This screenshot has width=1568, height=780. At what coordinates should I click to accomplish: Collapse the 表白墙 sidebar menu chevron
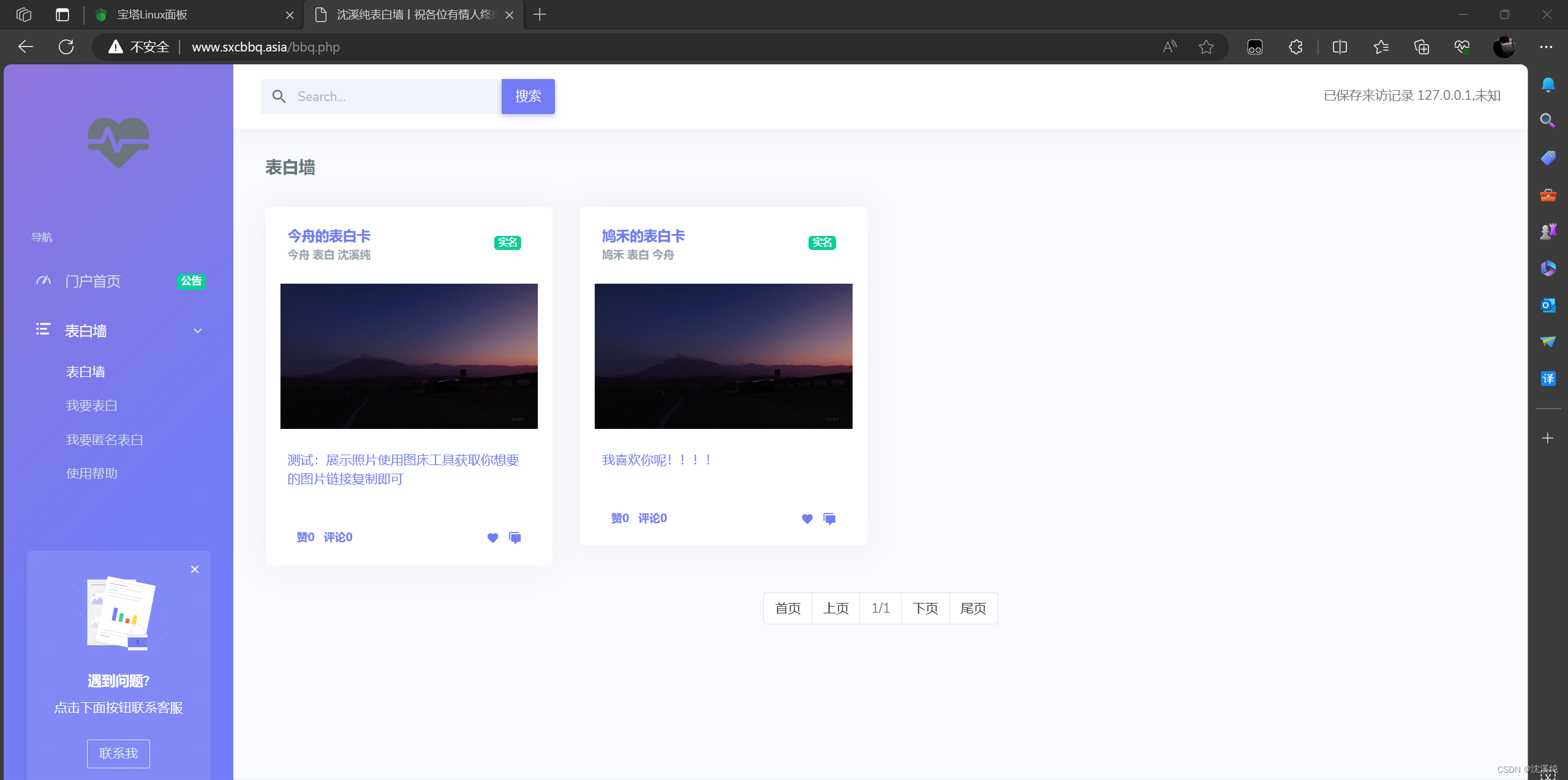tap(198, 331)
